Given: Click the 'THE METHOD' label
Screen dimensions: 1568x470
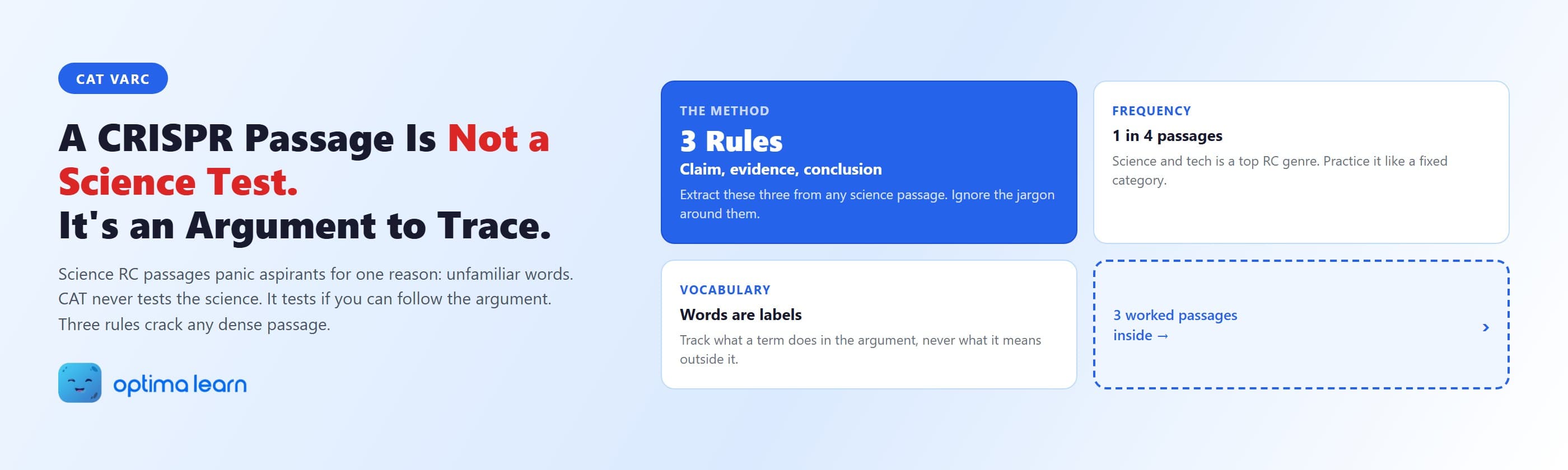Looking at the screenshot, I should (x=724, y=111).
